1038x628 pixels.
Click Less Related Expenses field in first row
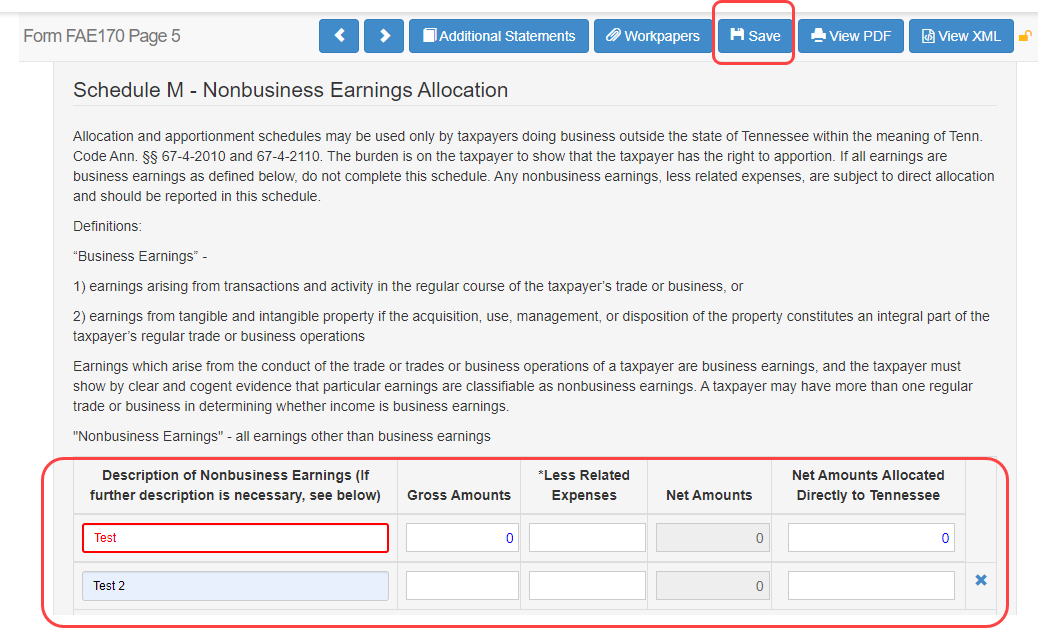click(x=587, y=538)
